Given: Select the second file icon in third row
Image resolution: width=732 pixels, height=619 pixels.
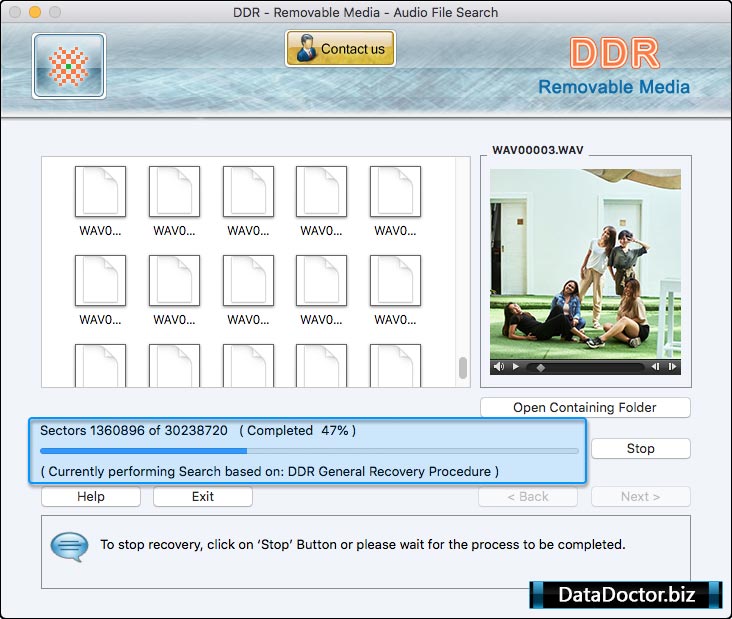Looking at the screenshot, I should (174, 366).
